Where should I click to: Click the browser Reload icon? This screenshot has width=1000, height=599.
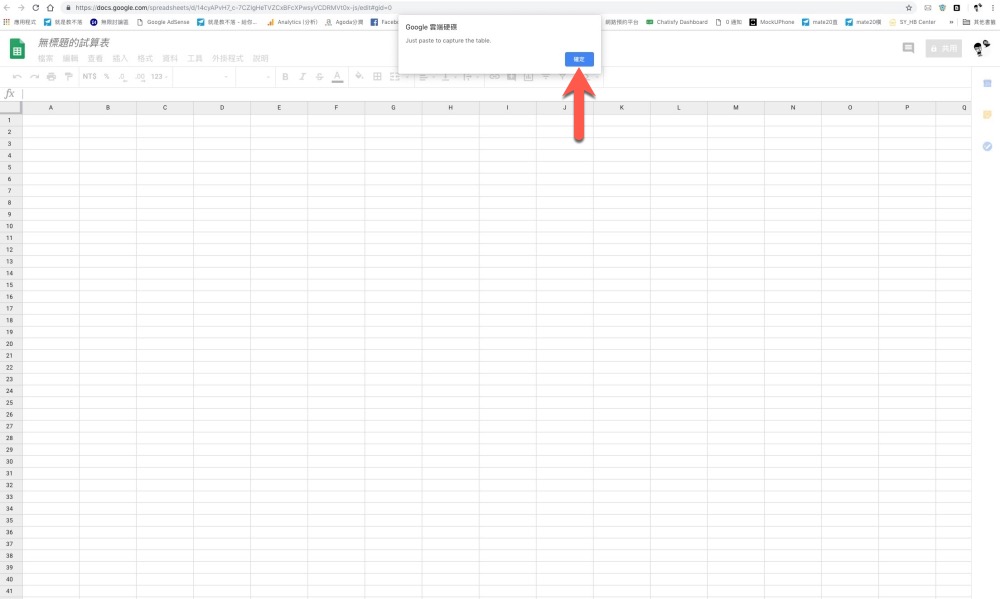[x=36, y=8]
